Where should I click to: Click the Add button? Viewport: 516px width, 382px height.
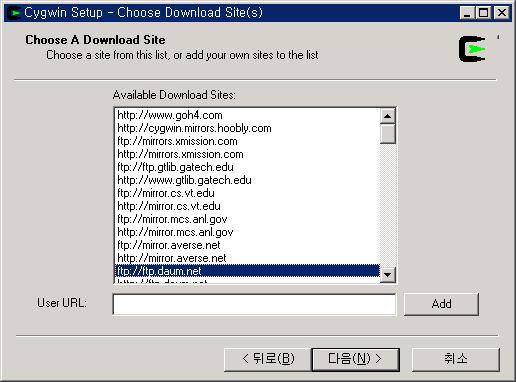pos(441,304)
